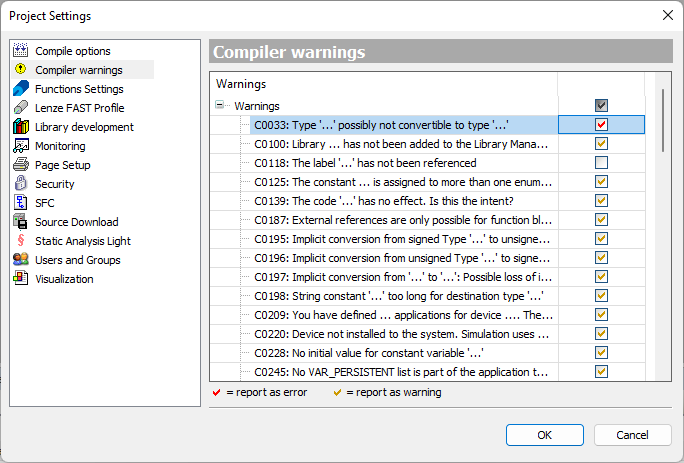
Task: Select Monitoring in the settings list
Action: tap(60, 146)
